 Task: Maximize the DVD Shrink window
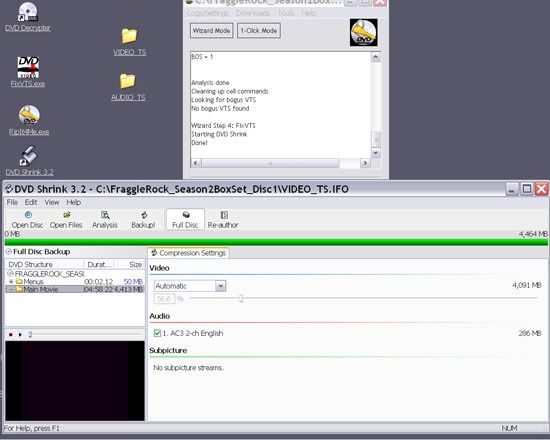pyautogui.click(x=526, y=189)
